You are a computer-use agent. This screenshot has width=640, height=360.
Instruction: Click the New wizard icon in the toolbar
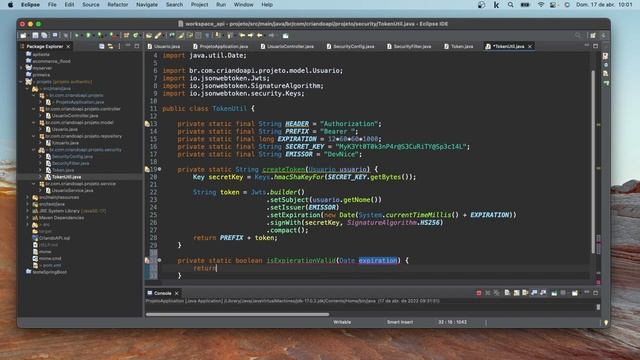point(24,36)
